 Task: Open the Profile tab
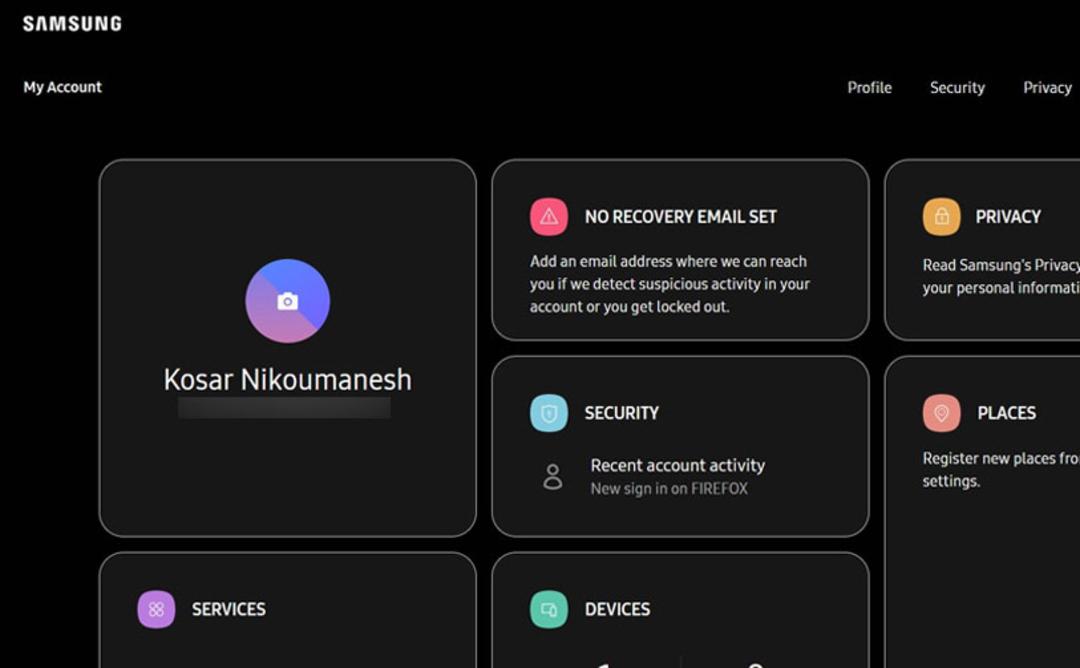[869, 87]
